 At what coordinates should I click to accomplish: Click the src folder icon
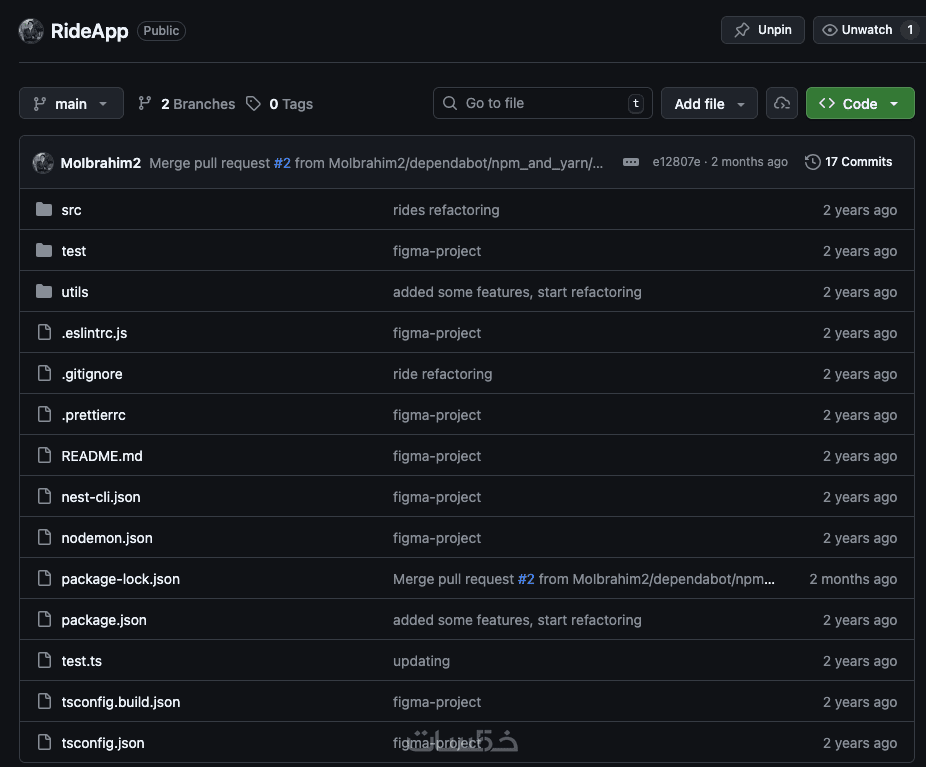(44, 210)
